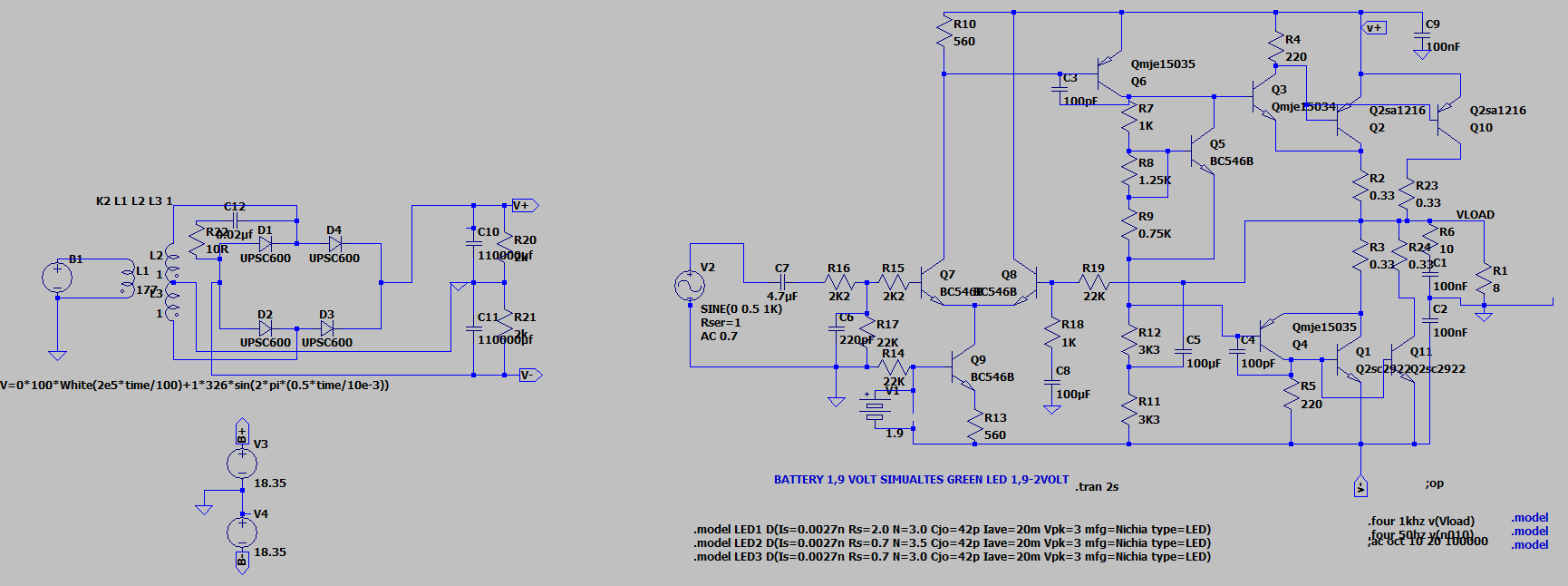Select the D4 UPSC600 diode symbol
Image resolution: width=1568 pixels, height=586 pixels.
click(x=334, y=244)
